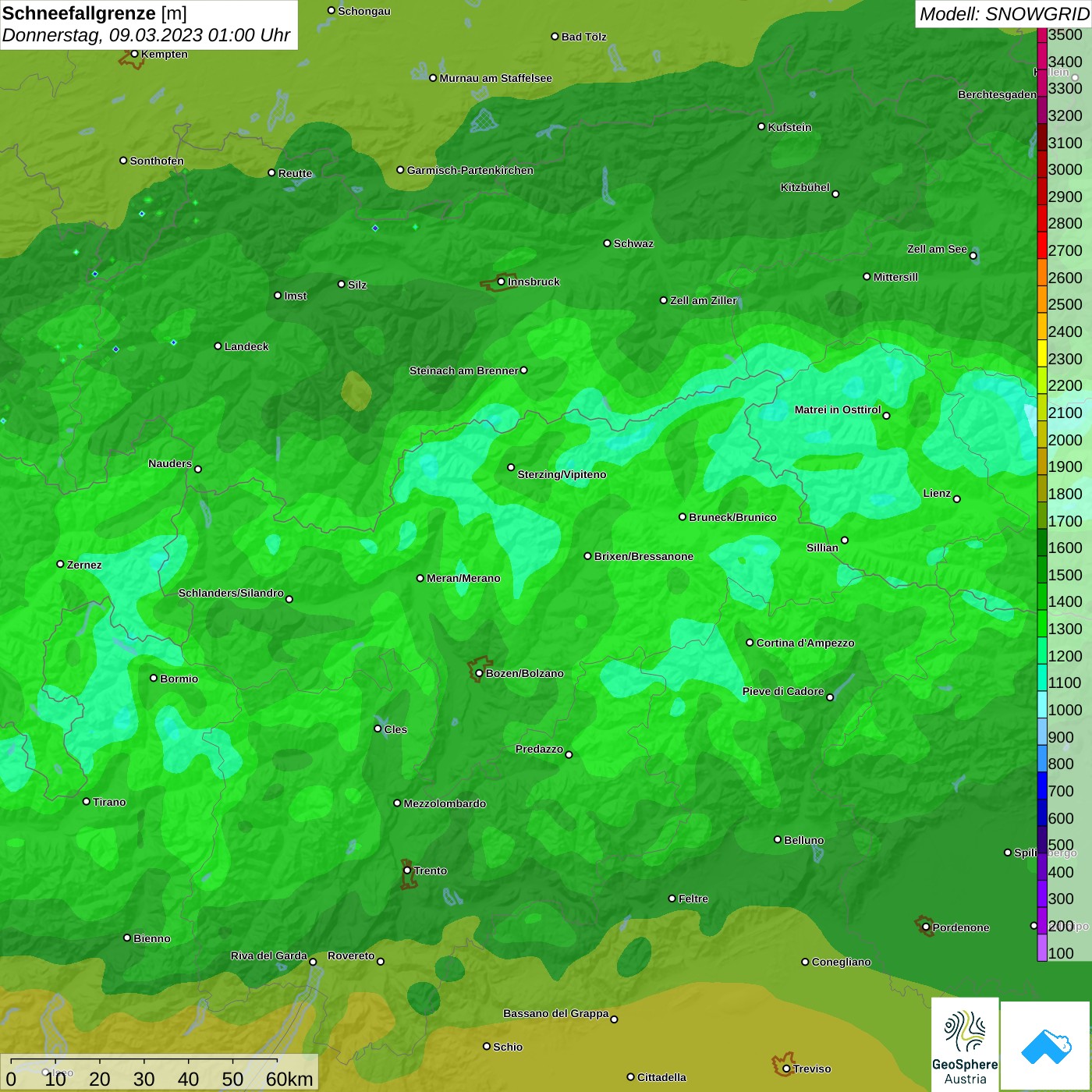Click the Bad Tölz marker dot

[x=555, y=37]
